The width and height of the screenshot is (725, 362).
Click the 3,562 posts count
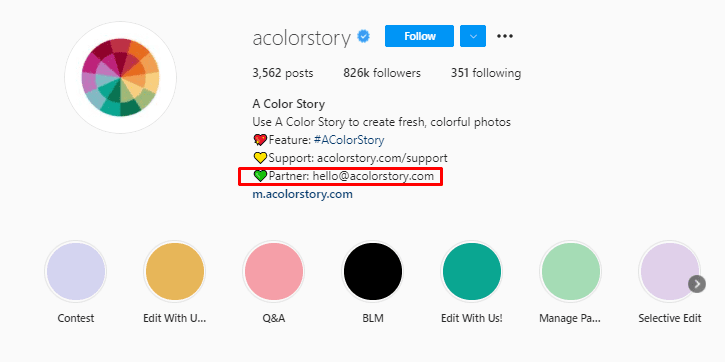click(x=283, y=73)
